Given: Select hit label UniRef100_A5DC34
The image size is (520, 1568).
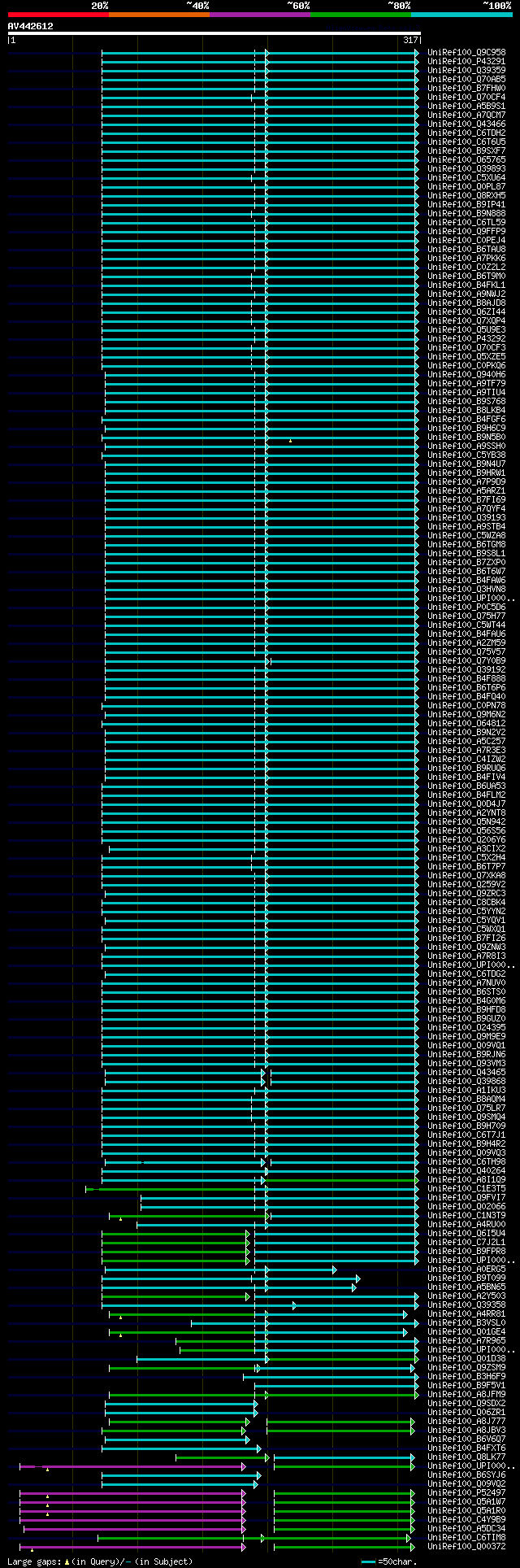Looking at the screenshot, I should [x=466, y=1528].
